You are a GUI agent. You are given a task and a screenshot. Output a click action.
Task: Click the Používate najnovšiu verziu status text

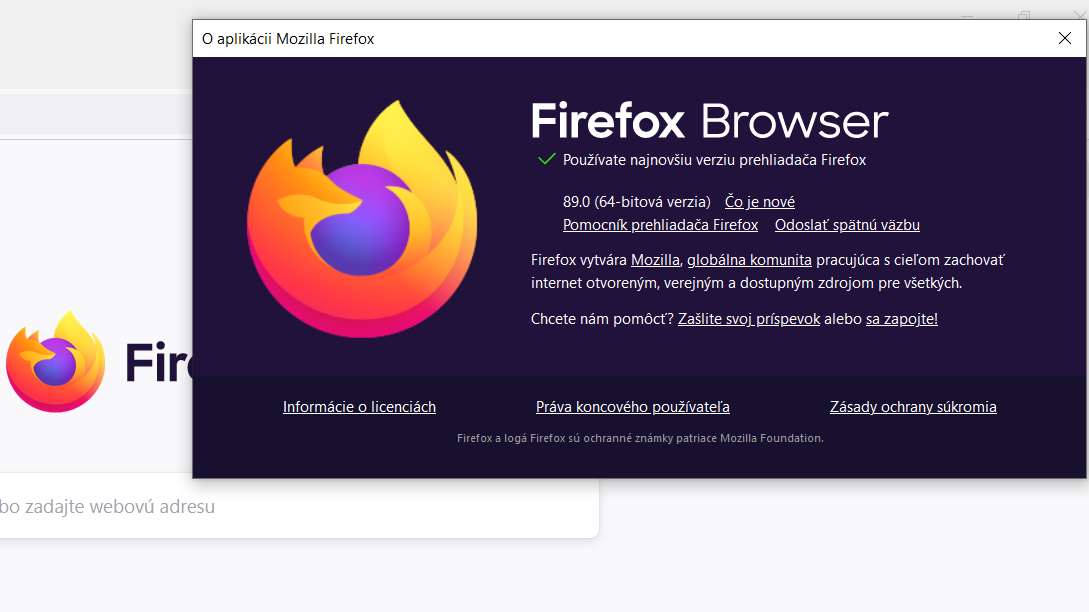tap(714, 160)
